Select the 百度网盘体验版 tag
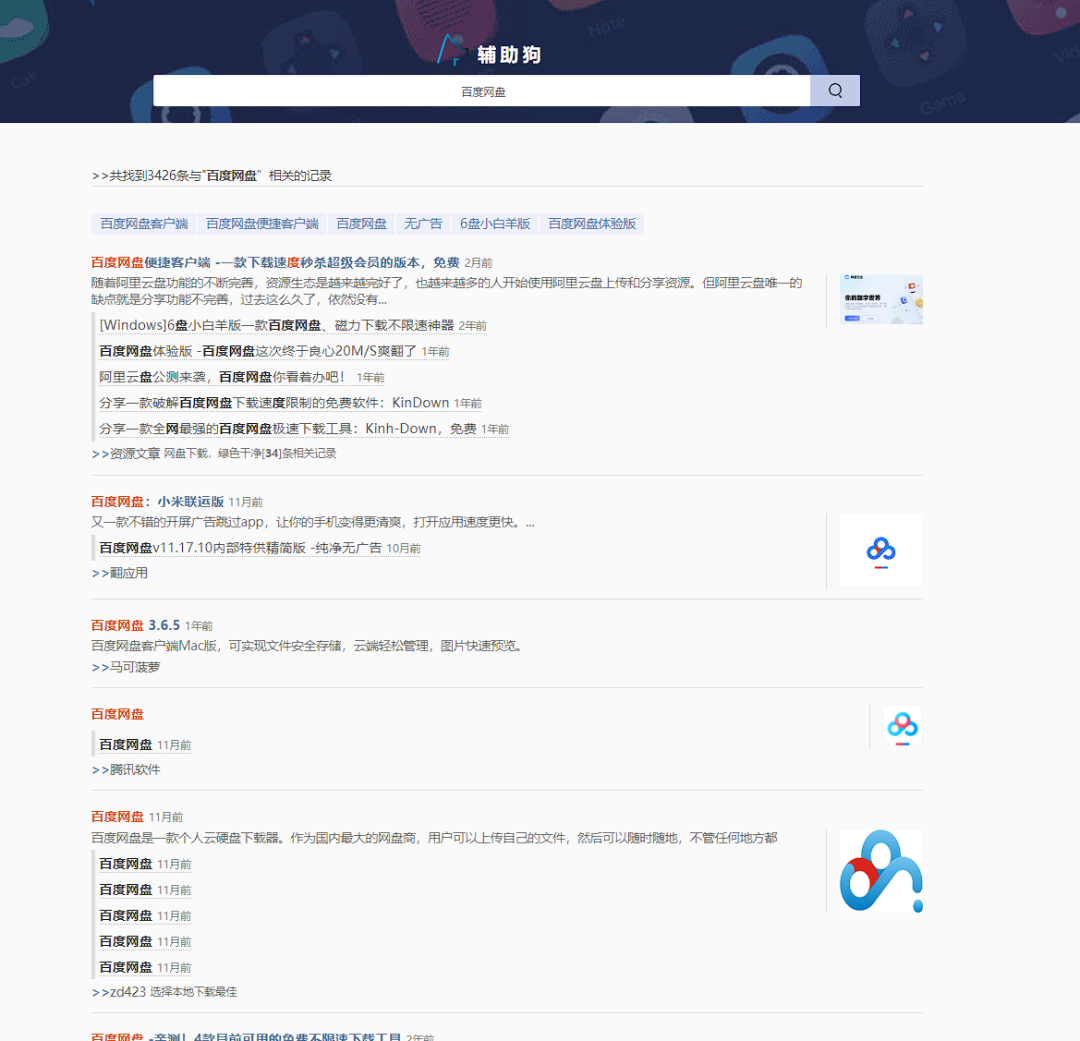Screen dimensions: 1080x1041 click(592, 224)
